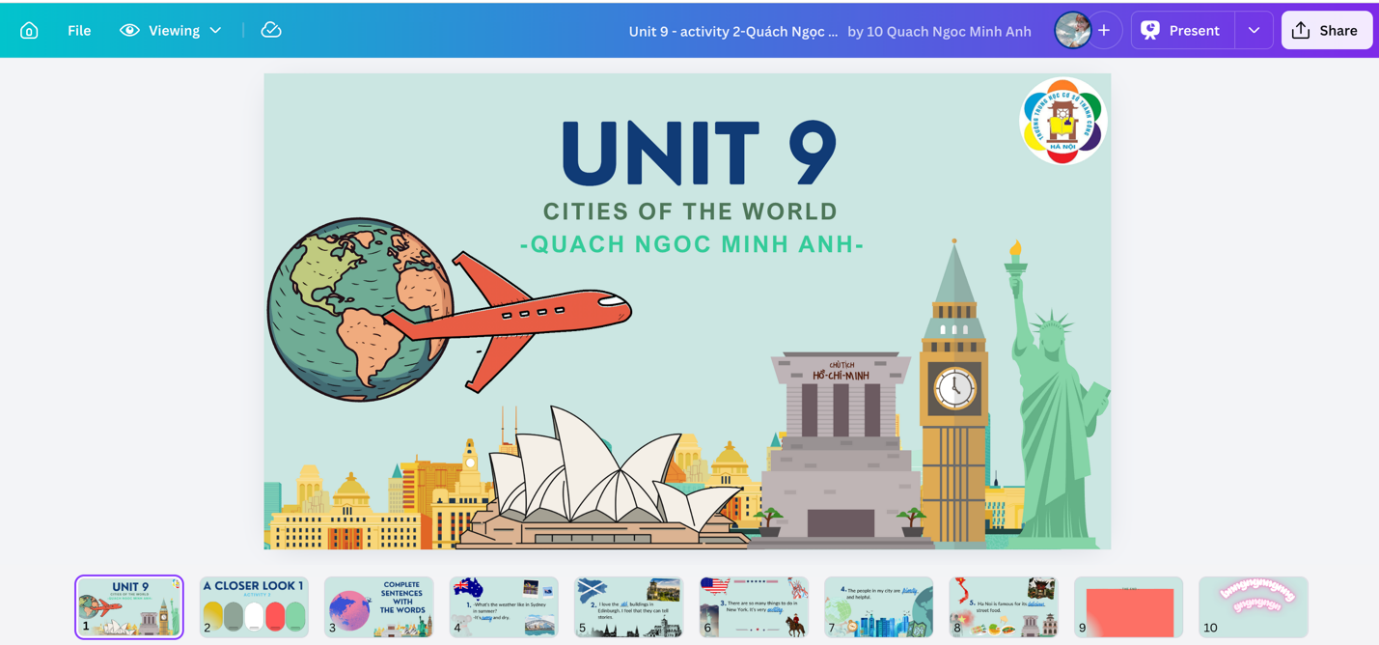This screenshot has height=645, width=1379.
Task: Click the document title in the header
Action: pos(733,31)
